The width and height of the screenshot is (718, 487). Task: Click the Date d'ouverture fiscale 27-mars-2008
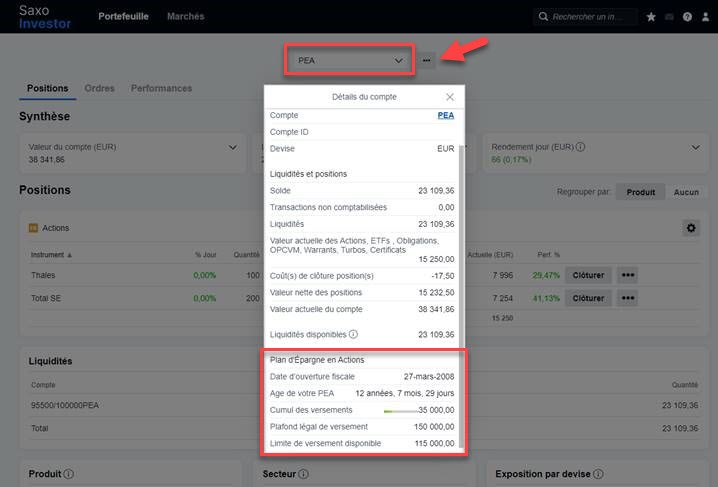429,376
